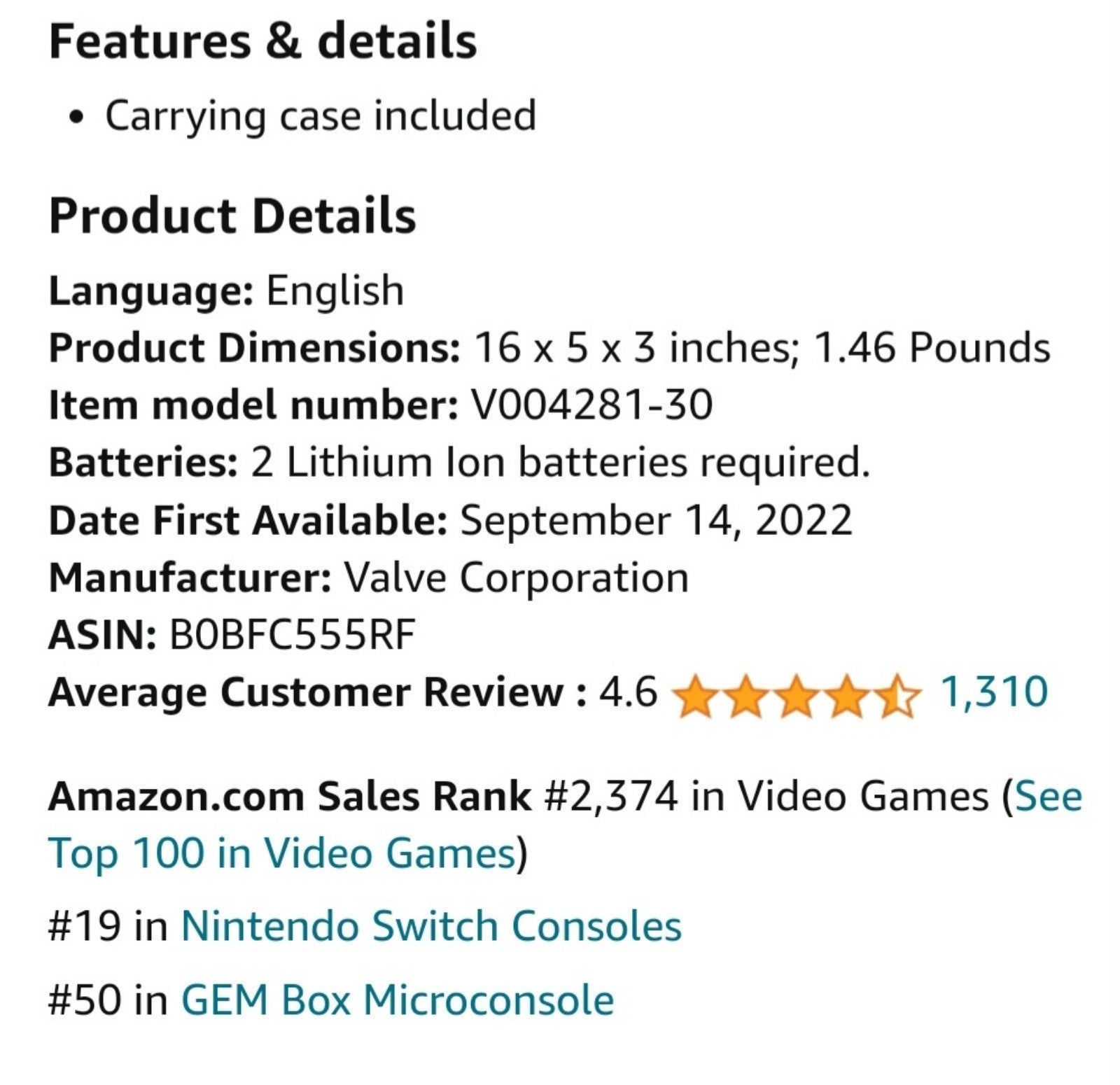The image size is (1120, 1085).
Task: Click the ASIN value B0BFC555RF
Action: 293,635
